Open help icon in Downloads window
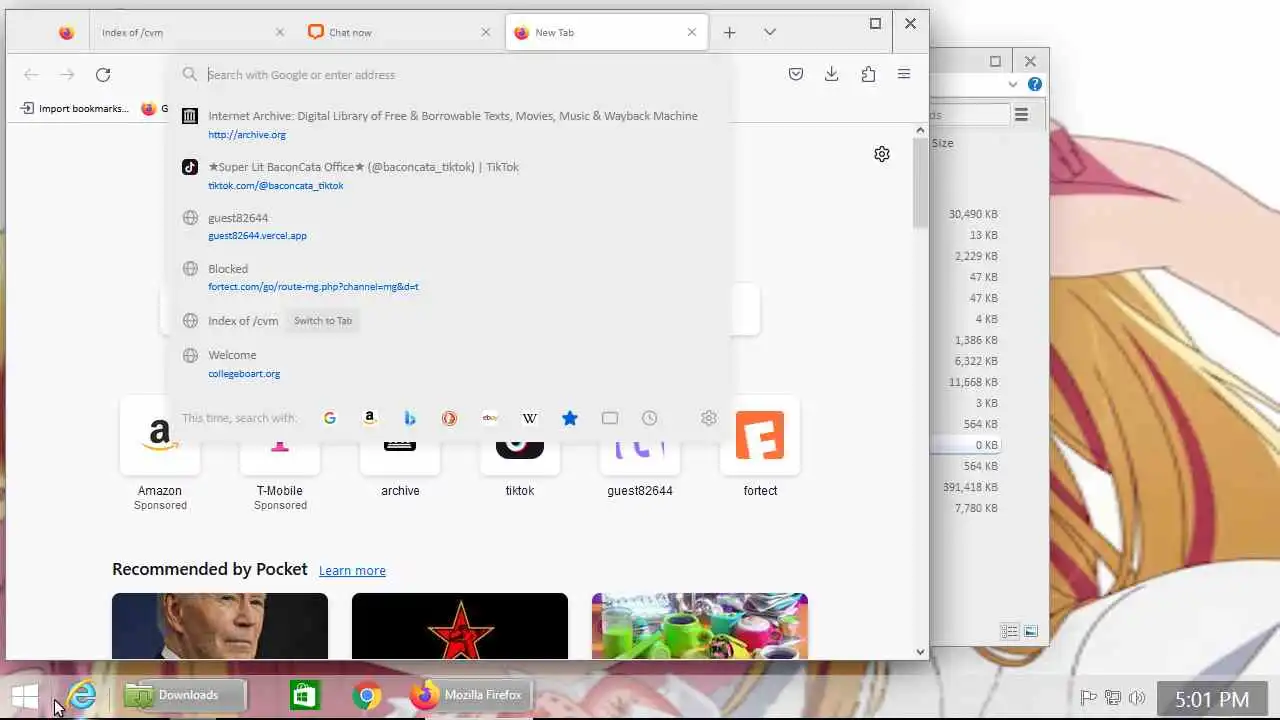Image resolution: width=1280 pixels, height=720 pixels. click(1035, 84)
